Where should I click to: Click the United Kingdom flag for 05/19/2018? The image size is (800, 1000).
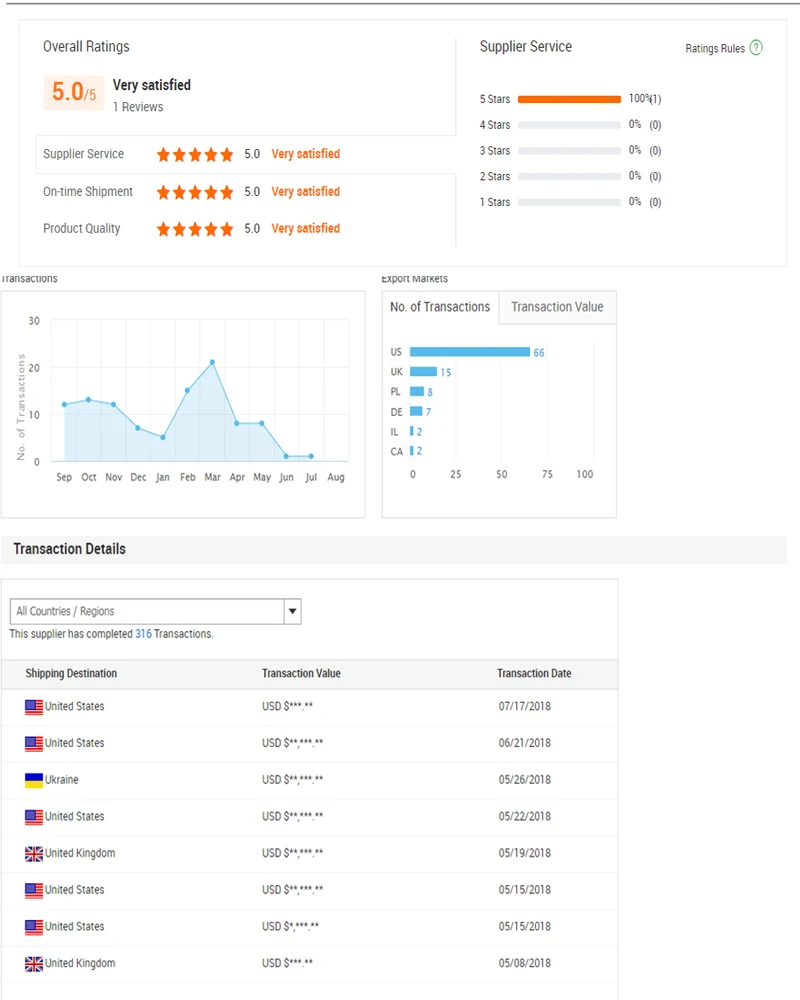34,854
